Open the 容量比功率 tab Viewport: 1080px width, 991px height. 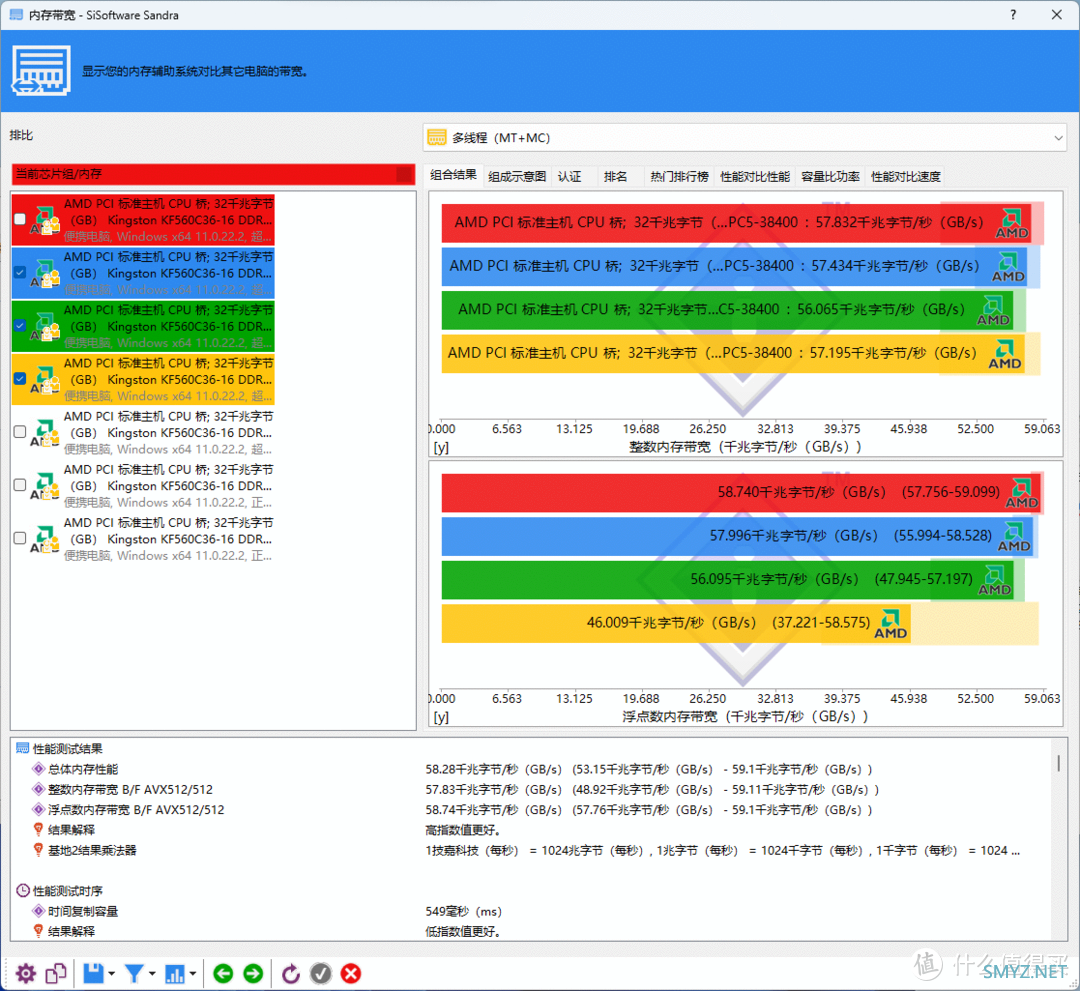coord(831,176)
